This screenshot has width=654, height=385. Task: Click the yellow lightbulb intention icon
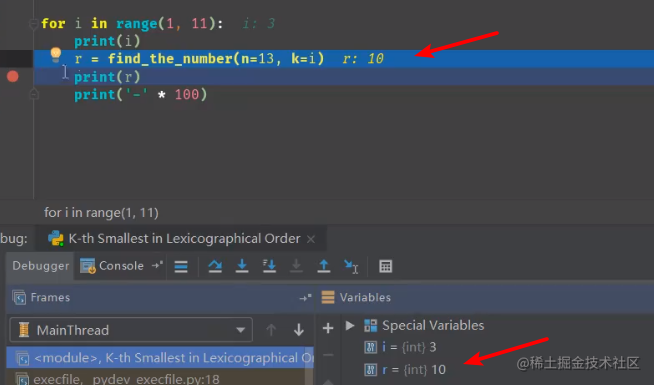click(x=55, y=54)
